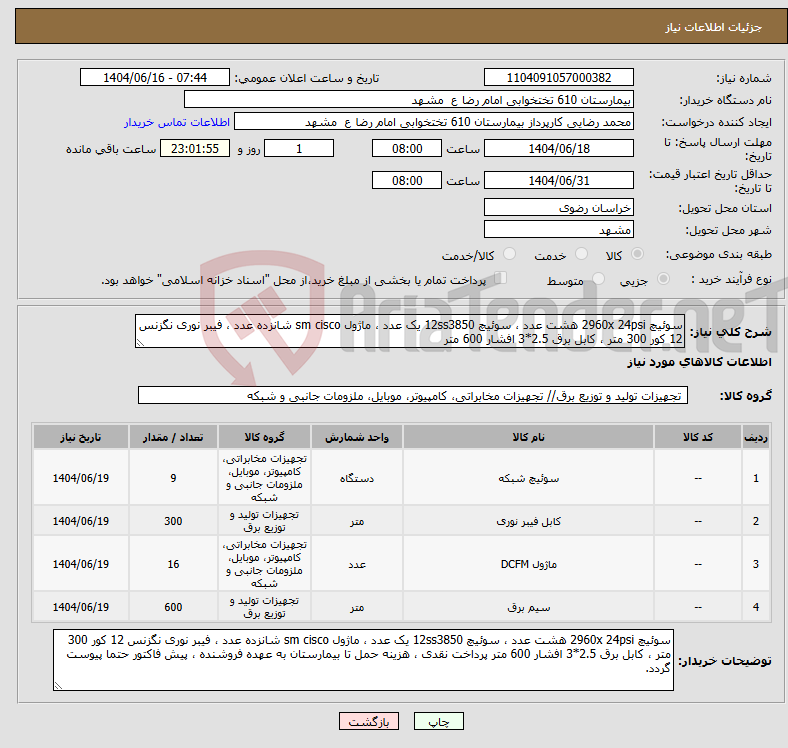
Task: Click inside the شرح کلی نیاز text area
Action: (x=410, y=332)
